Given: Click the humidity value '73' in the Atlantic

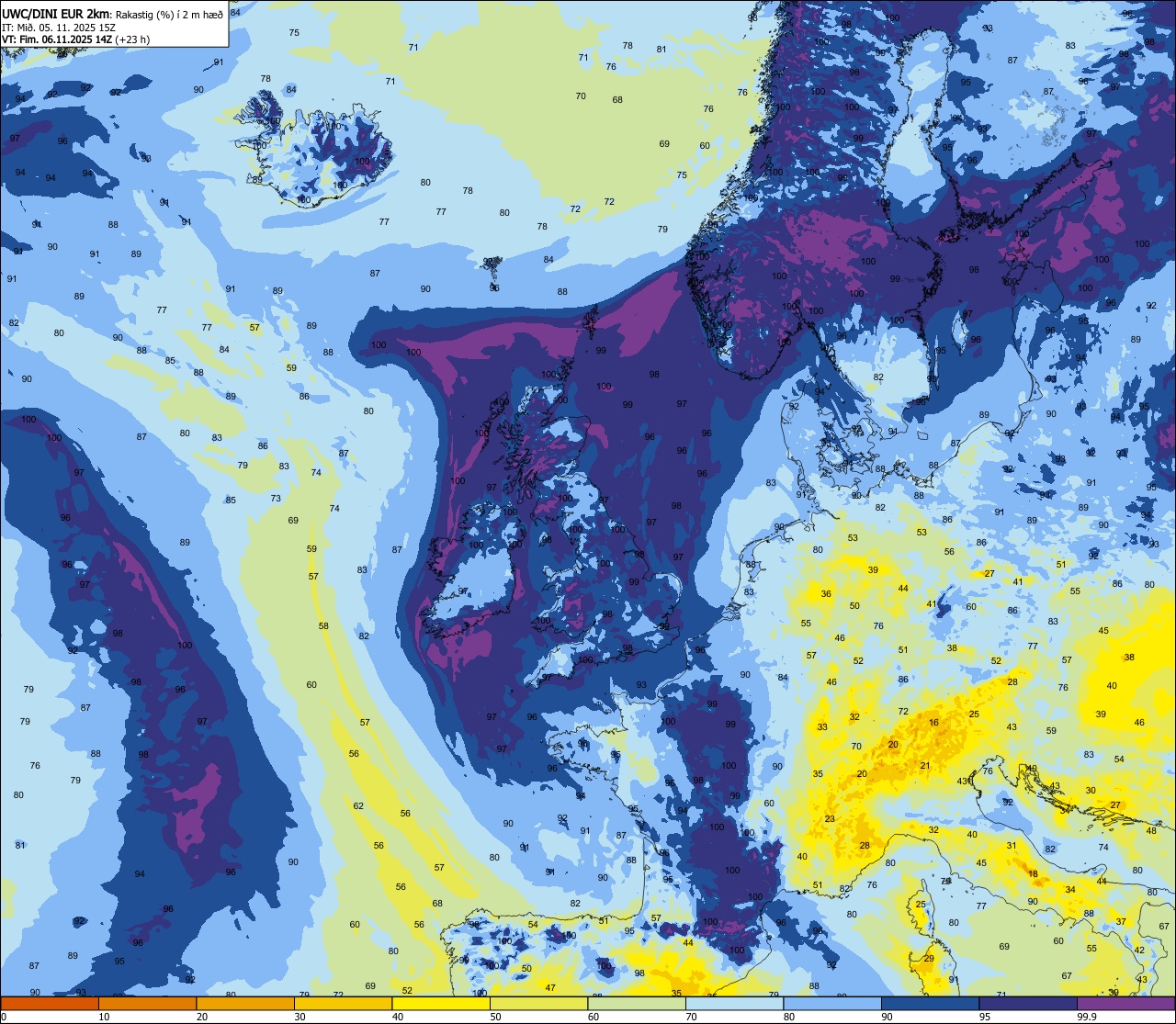Looking at the screenshot, I should [276, 498].
